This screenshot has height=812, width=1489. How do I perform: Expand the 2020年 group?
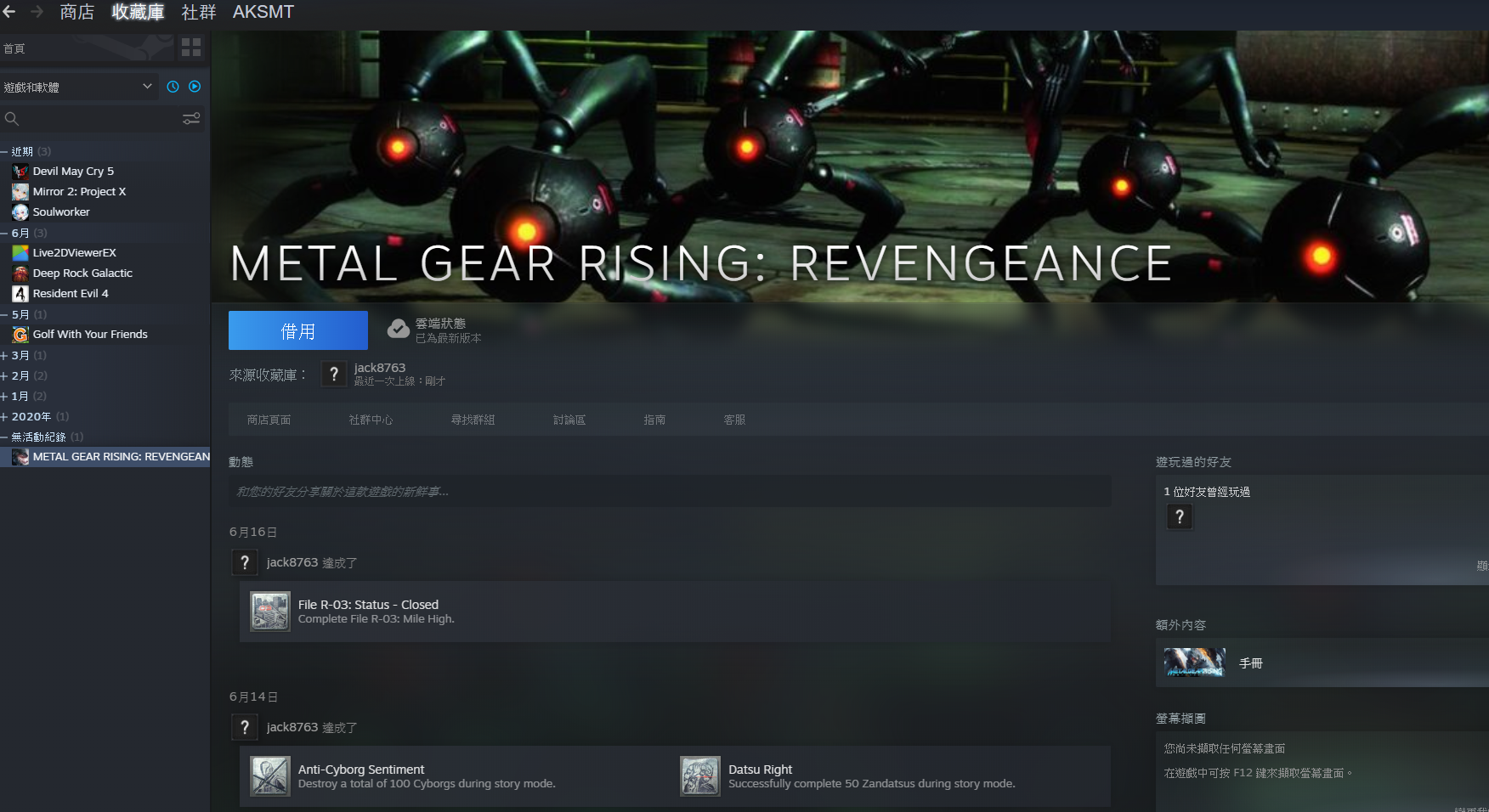31,416
